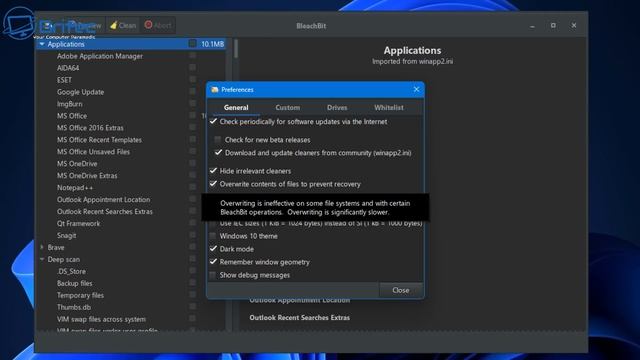The height and width of the screenshot is (360, 640).
Task: Check the Notepad++ checkbox
Action: tap(193, 187)
